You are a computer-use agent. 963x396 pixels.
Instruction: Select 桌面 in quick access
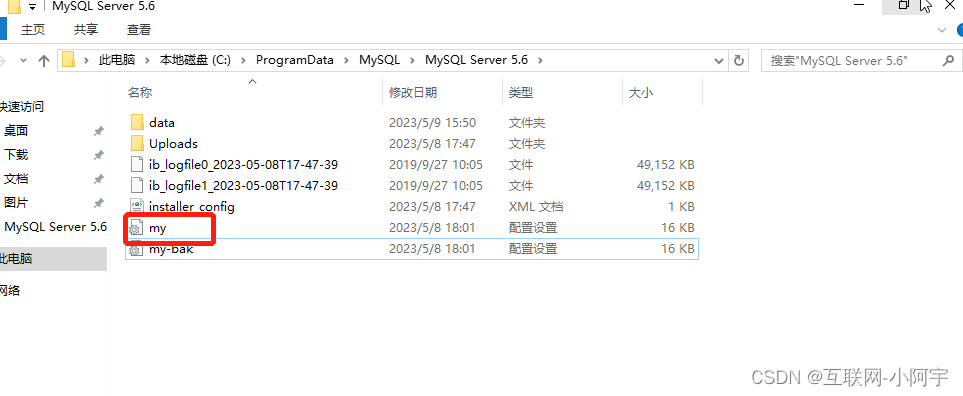tap(16, 131)
